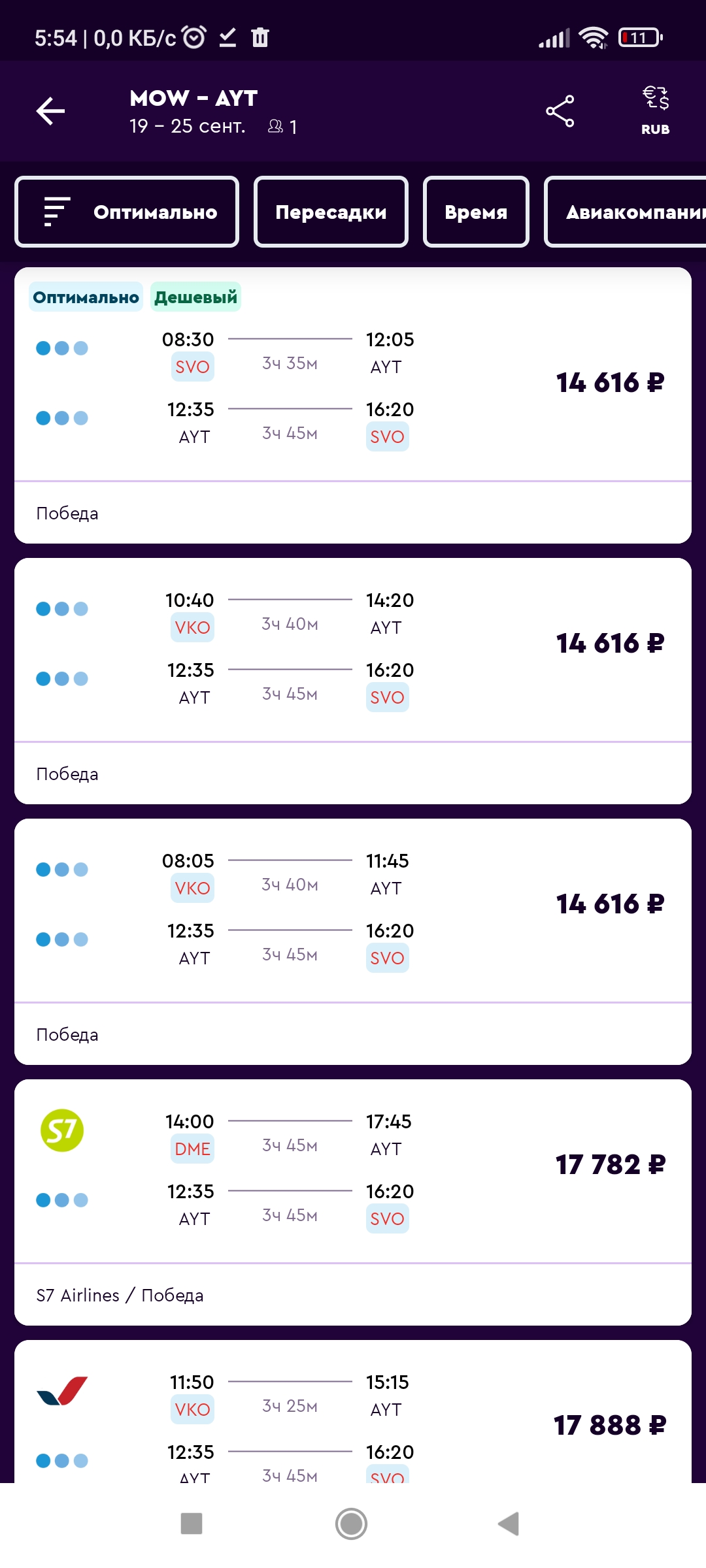Choose the 17 782 ₽ S7 flight
Viewport: 706px width, 1568px height.
[x=353, y=1202]
